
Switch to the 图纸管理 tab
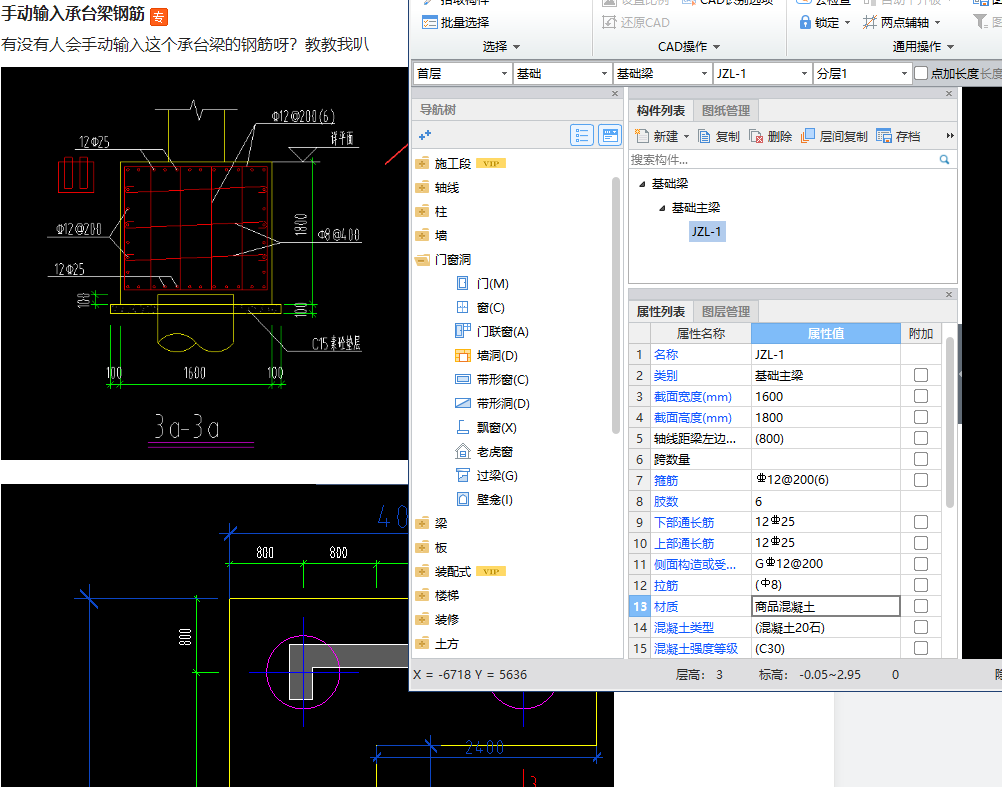(x=726, y=110)
